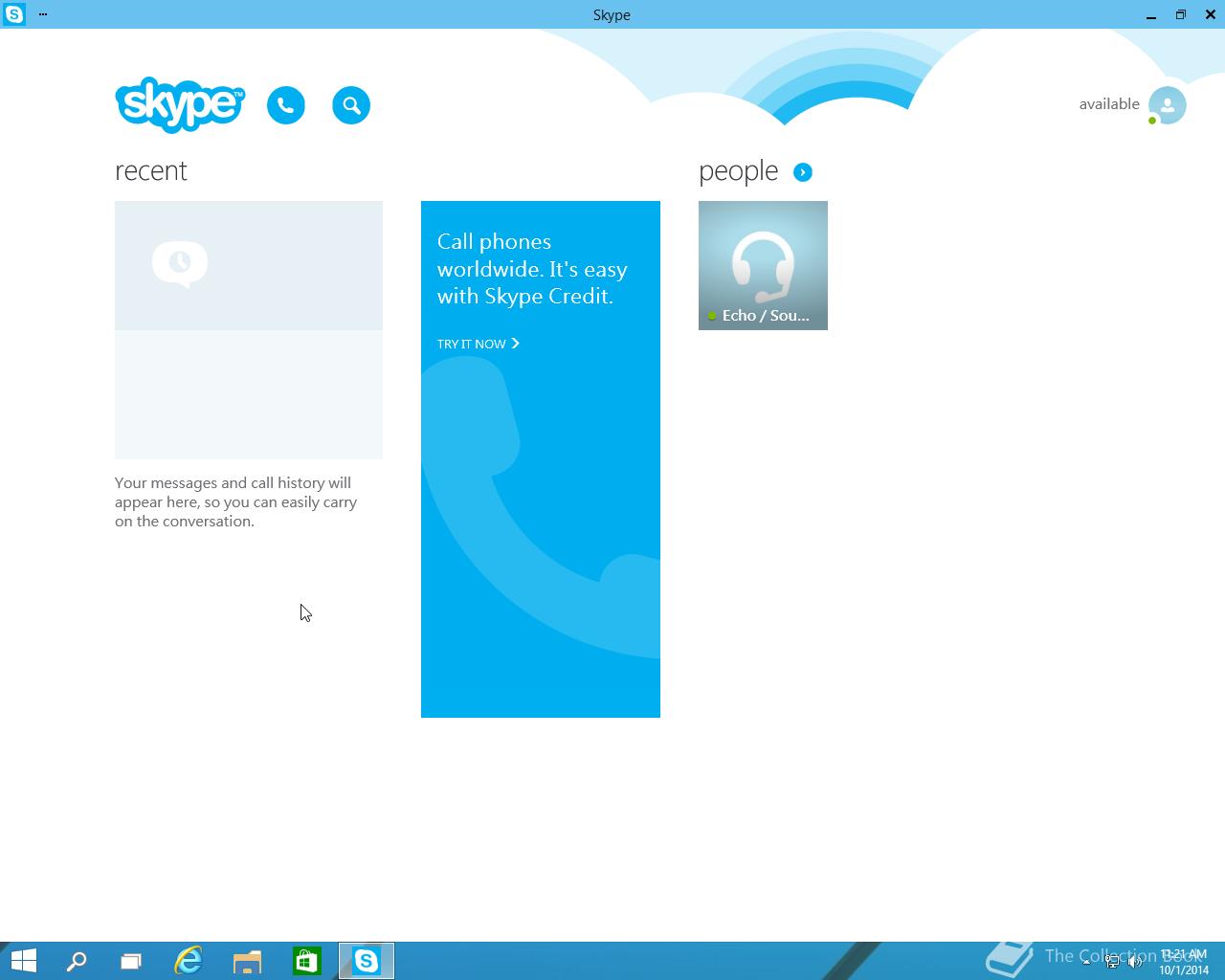This screenshot has width=1225, height=980.
Task: Open the Skype dial pad call icon
Action: 286,105
